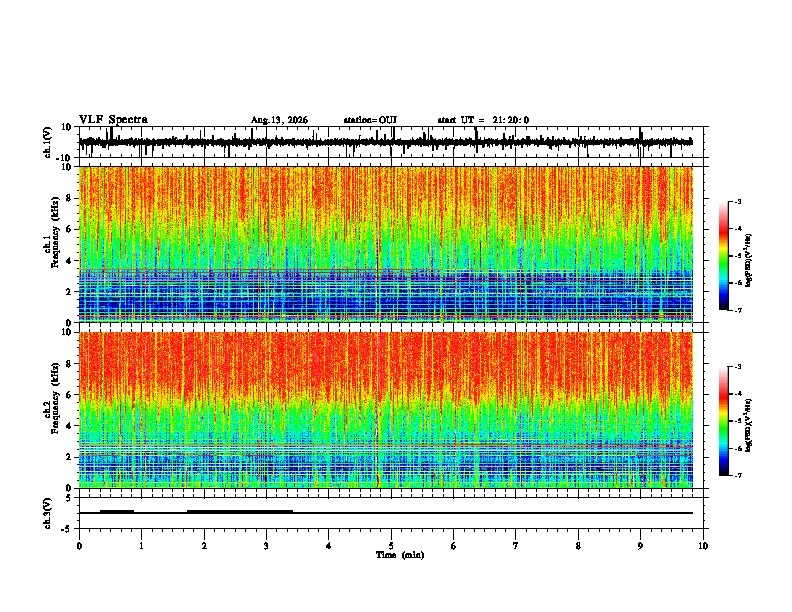The image size is (792, 612).
Task: Click the ch.1 color bar log(PSD) unit label
Action: 749,261
